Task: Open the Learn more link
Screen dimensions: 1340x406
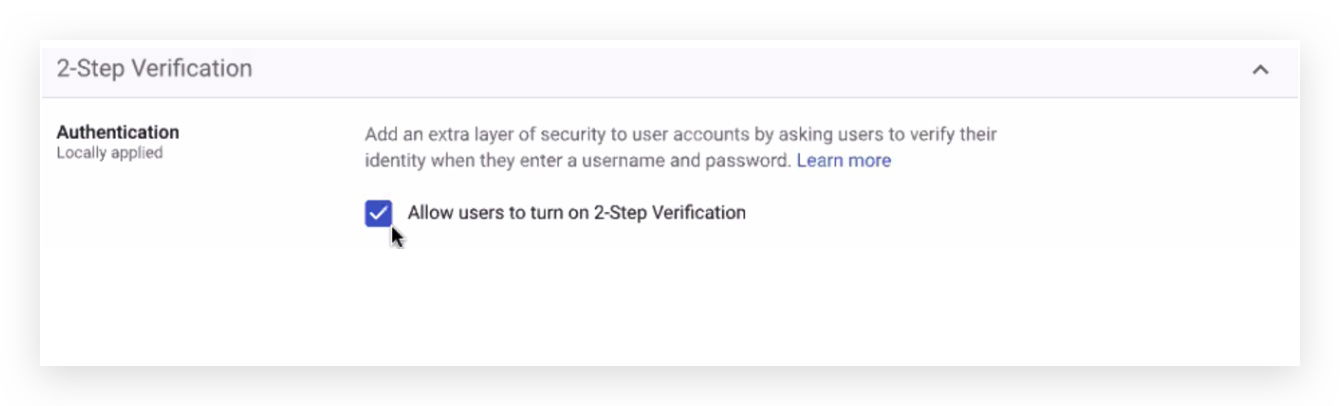Action: coord(843,160)
